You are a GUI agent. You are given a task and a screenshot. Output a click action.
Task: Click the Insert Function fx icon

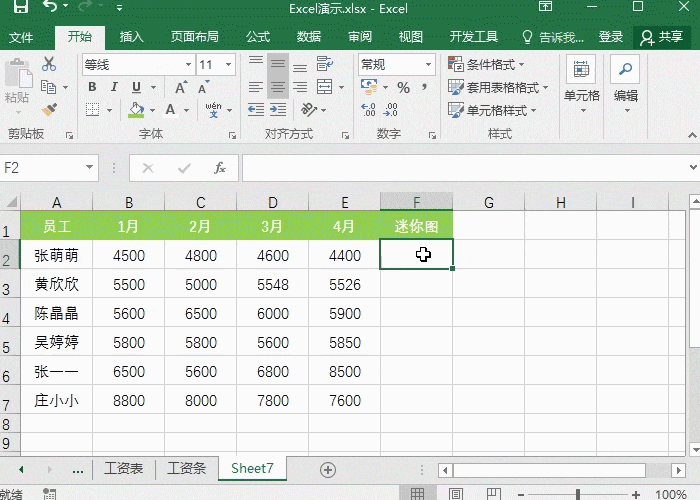220,168
